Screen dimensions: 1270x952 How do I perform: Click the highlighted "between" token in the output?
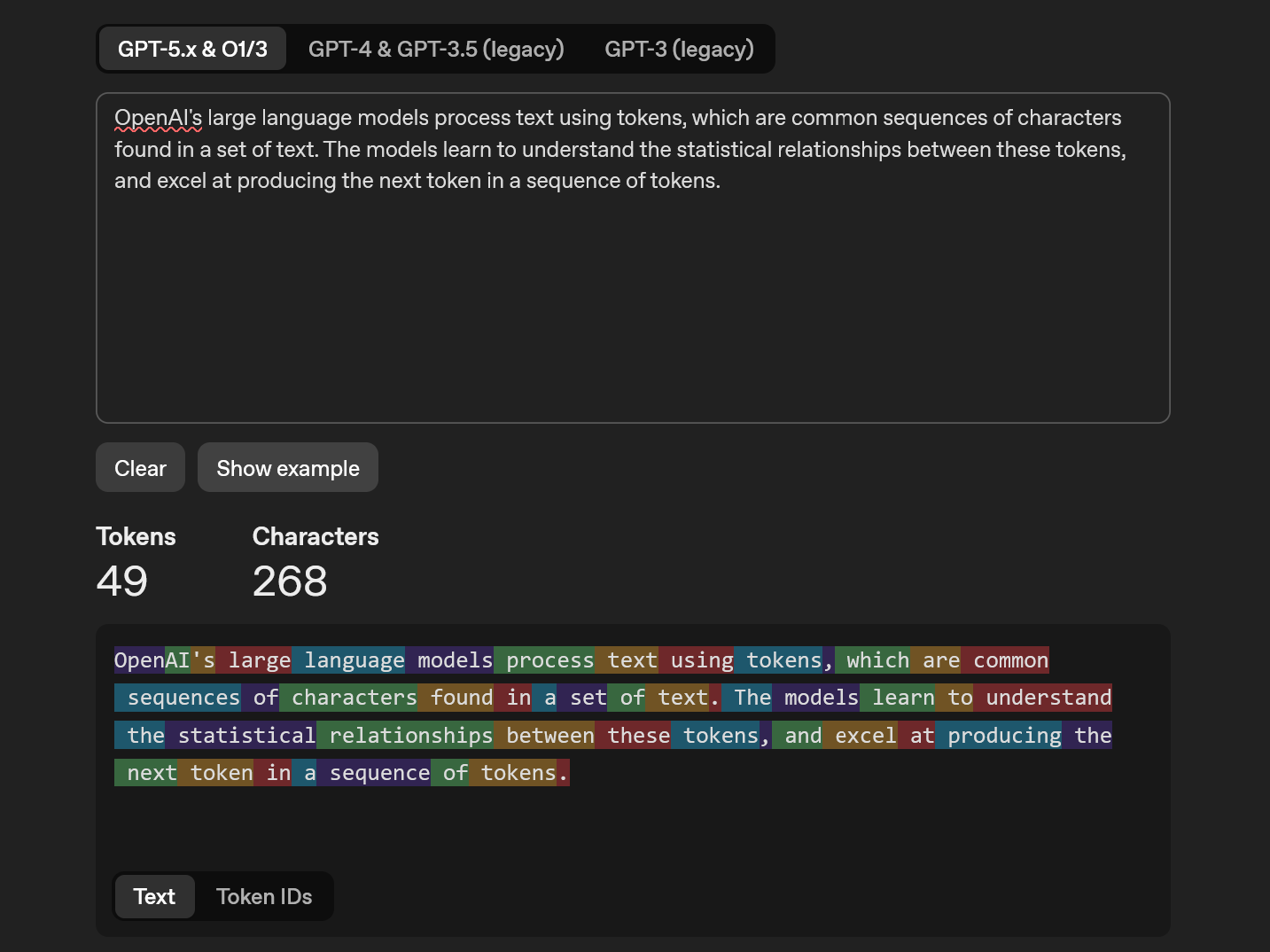544,736
